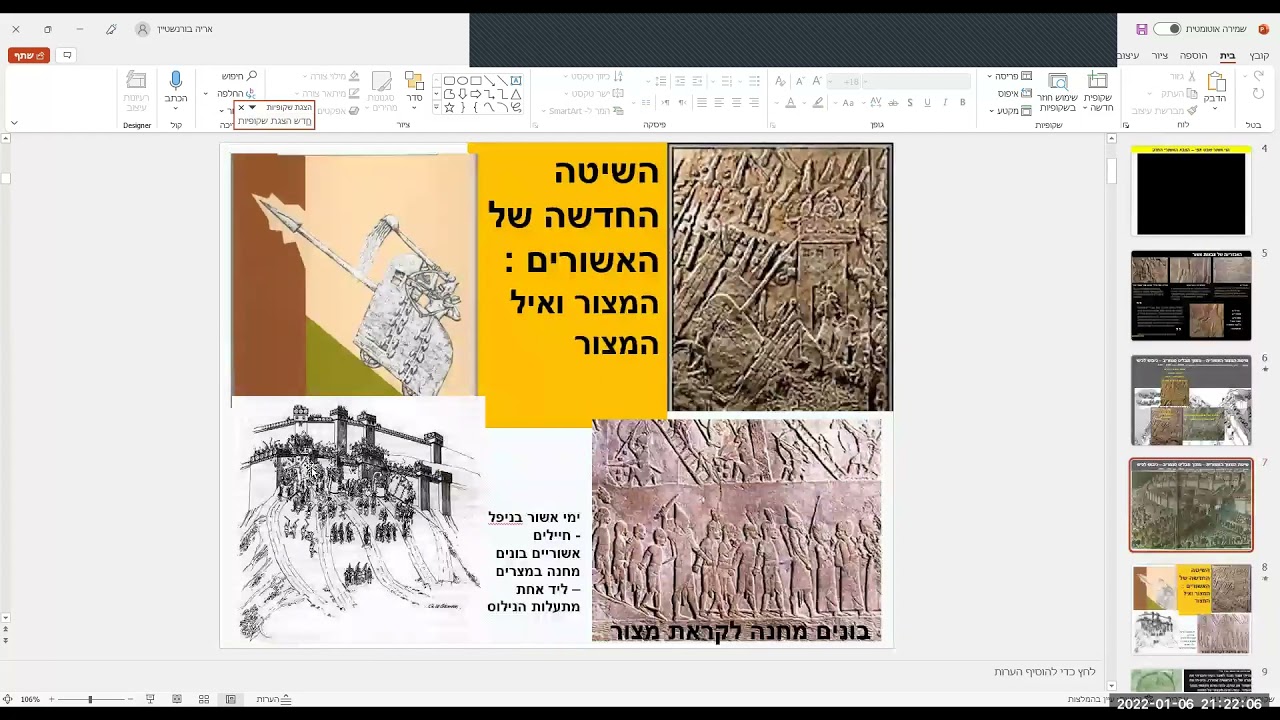Viewport: 1280px width, 720px height.
Task: Open Section (מקטע) dropdown
Action: (1011, 110)
